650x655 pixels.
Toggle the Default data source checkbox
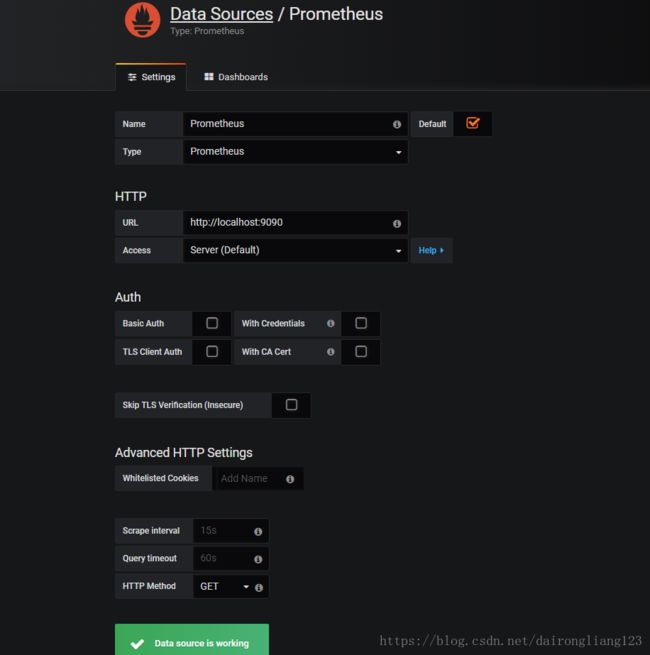pyautogui.click(x=472, y=123)
